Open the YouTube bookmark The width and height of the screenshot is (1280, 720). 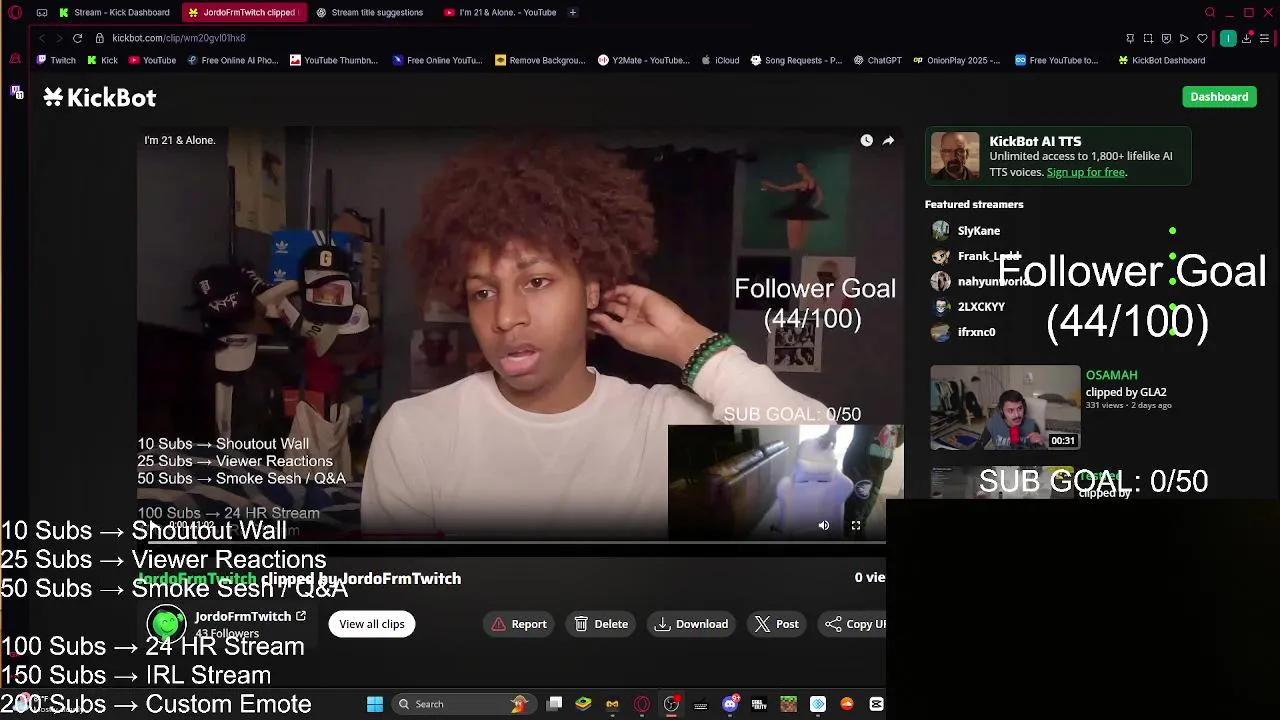pyautogui.click(x=152, y=60)
